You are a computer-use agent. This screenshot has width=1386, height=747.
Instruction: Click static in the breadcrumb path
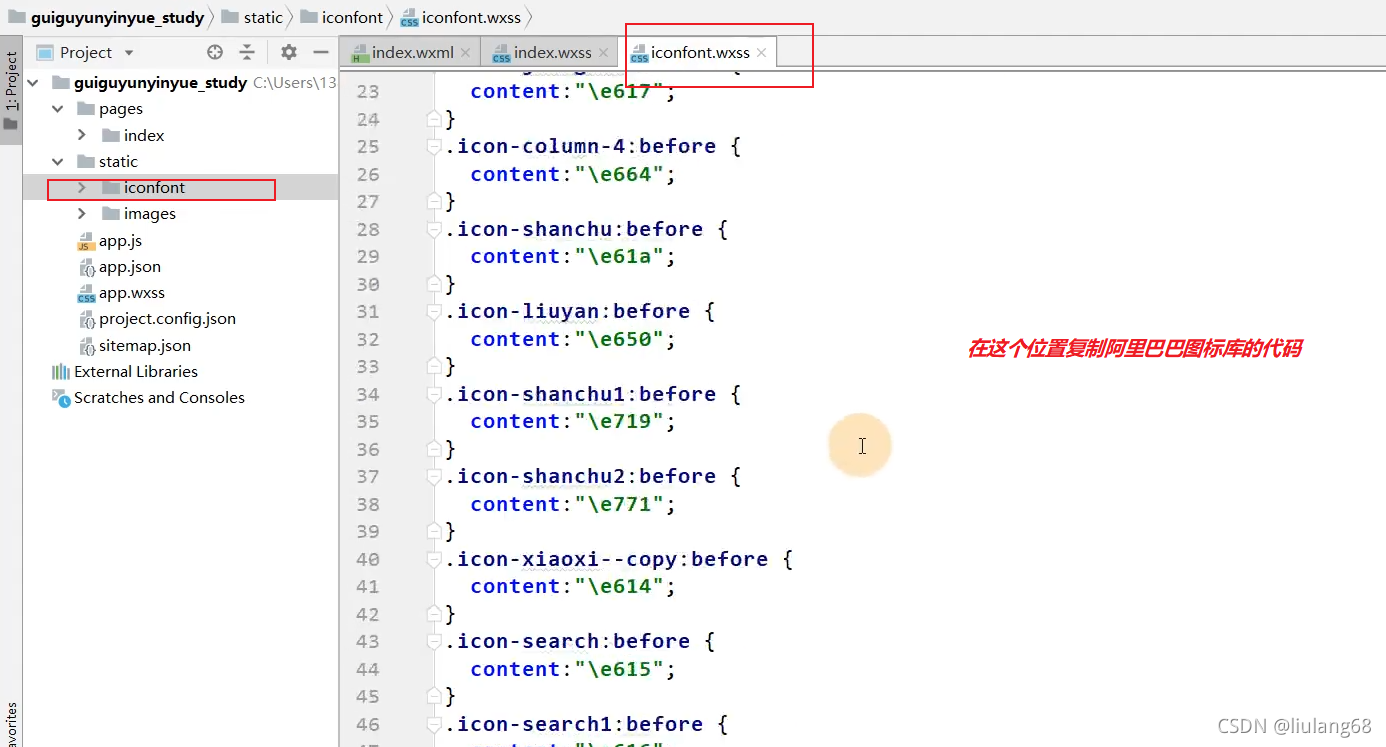(263, 17)
